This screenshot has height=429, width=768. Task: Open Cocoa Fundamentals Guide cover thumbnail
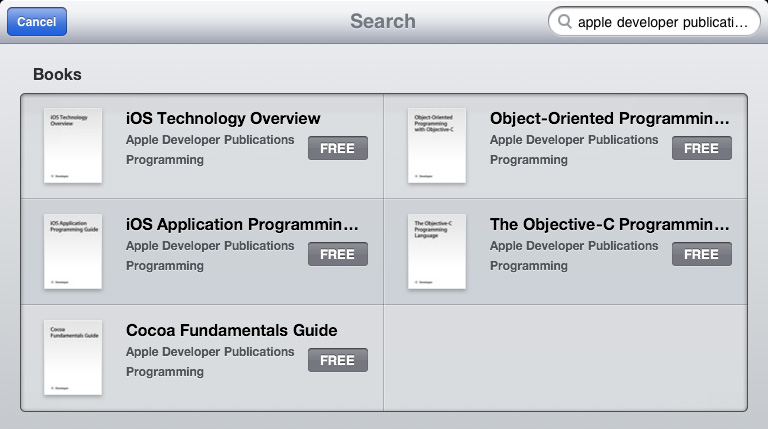pos(73,358)
